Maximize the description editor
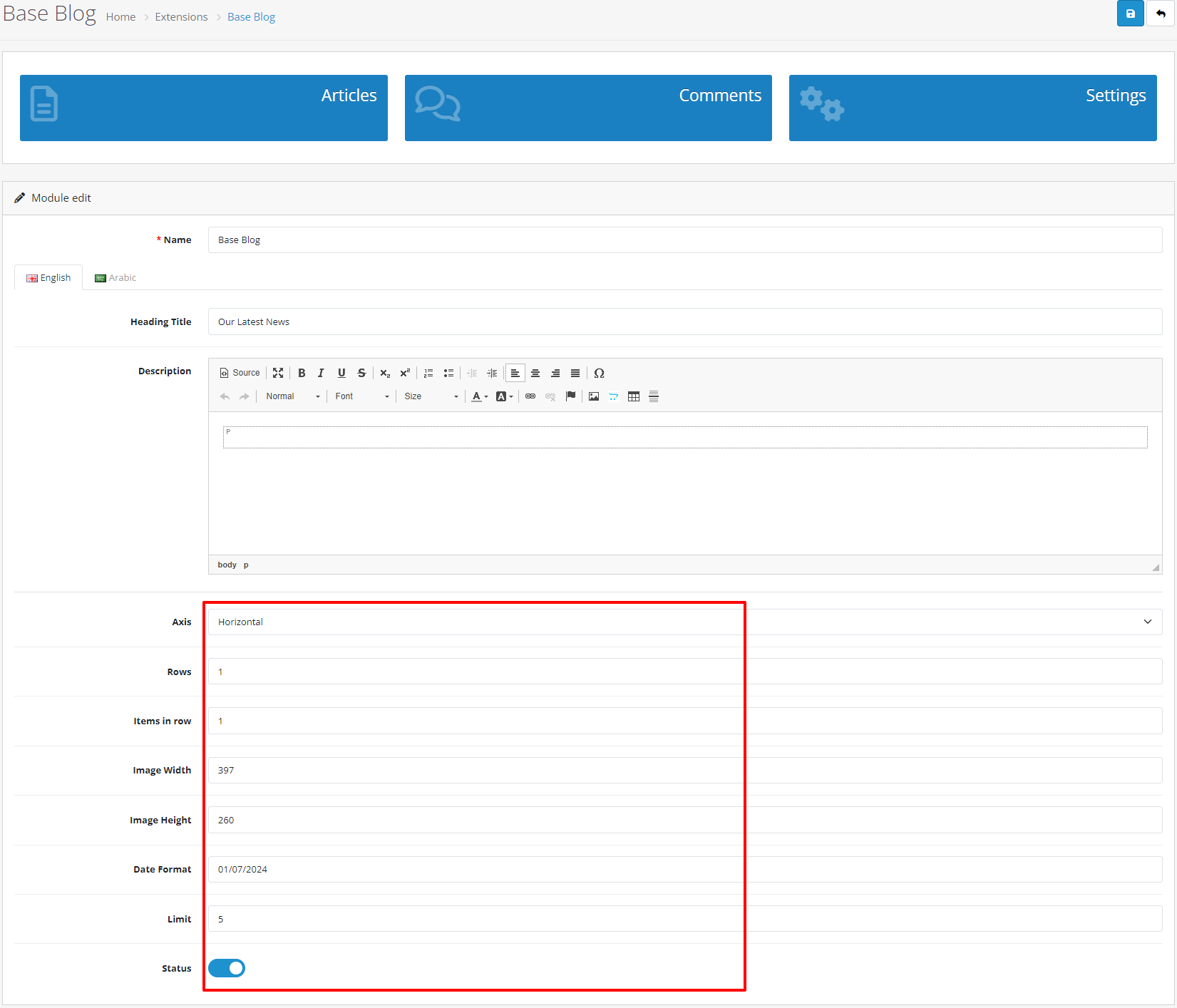This screenshot has height=1008, width=1177. pos(278,373)
